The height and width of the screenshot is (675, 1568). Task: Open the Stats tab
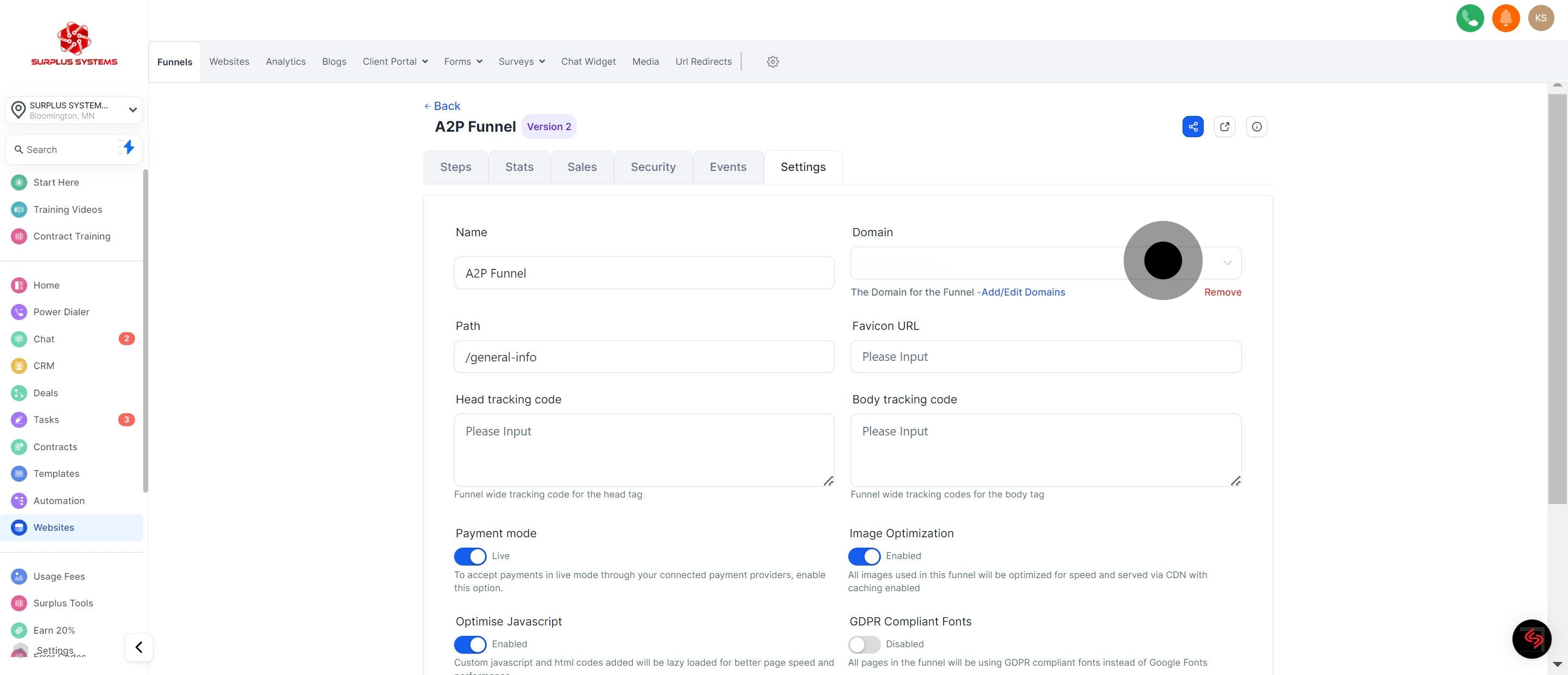pyautogui.click(x=519, y=167)
